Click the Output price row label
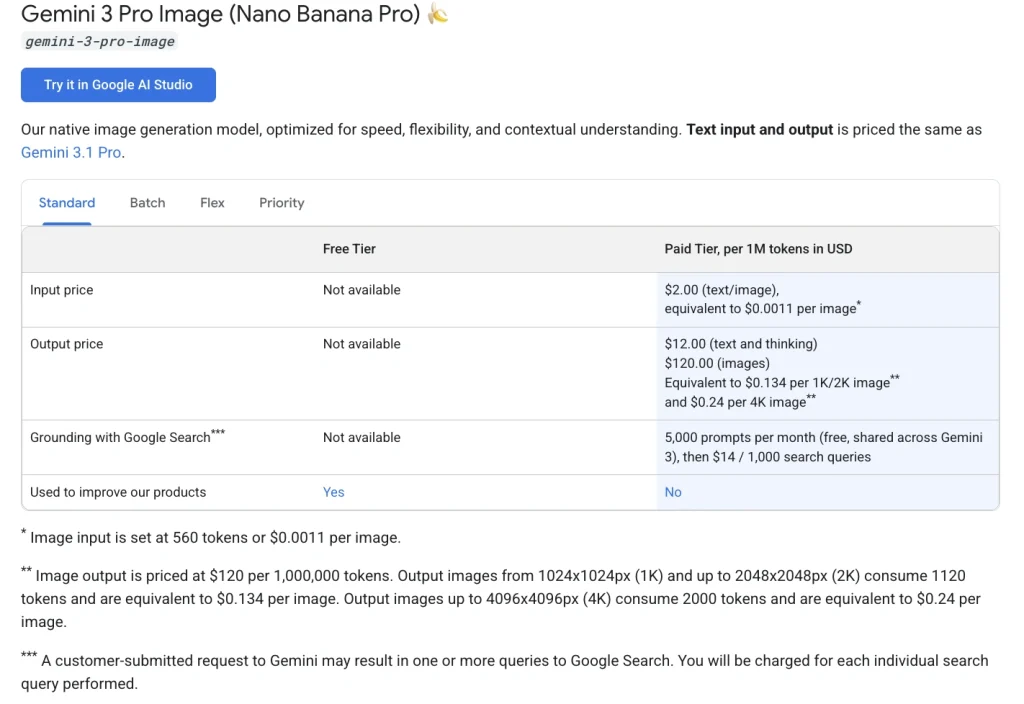The height and width of the screenshot is (704, 1024). tap(67, 344)
